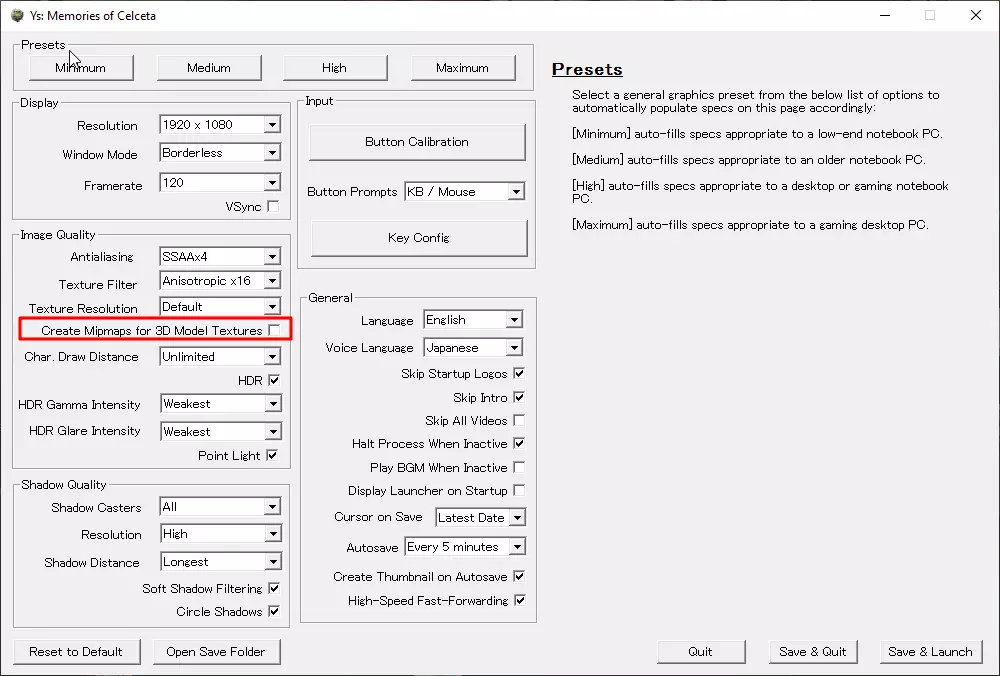This screenshot has height=676, width=1000.
Task: Open the Framerate dropdown
Action: [x=219, y=182]
